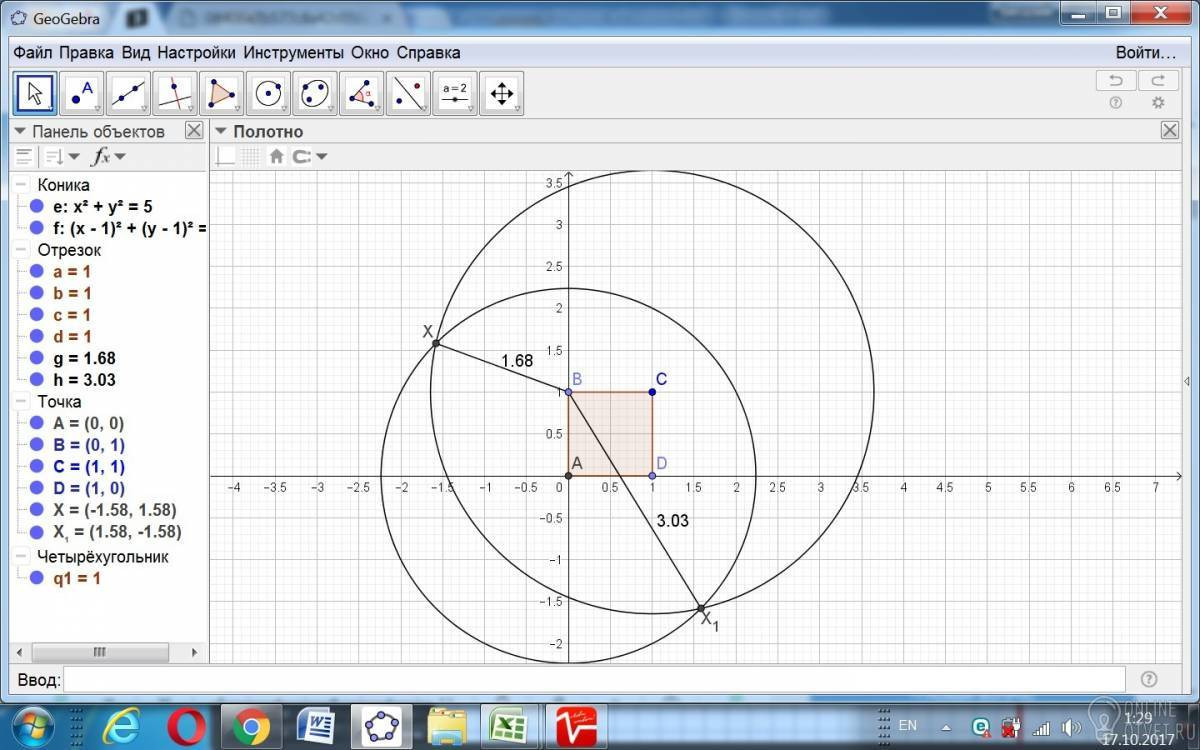This screenshot has width=1200, height=750.
Task: Click the algebra panel horizontal scrollbar
Action: [99, 651]
